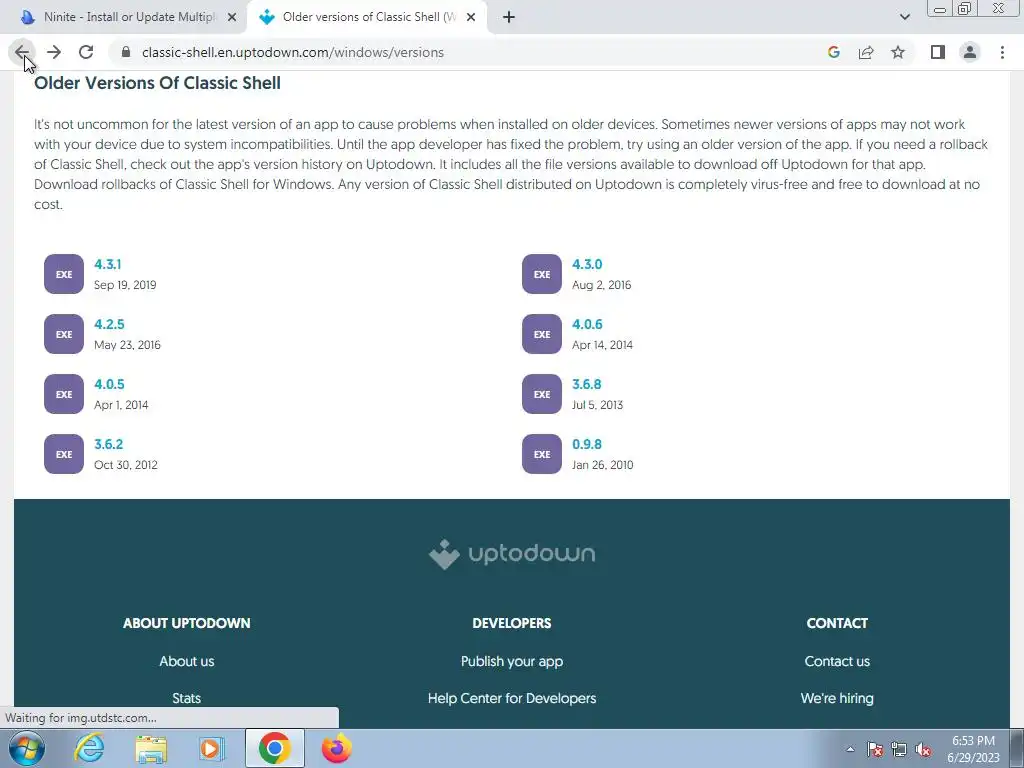Open the Publish your app link
Screen dimensions: 1024x768
pos(512,662)
